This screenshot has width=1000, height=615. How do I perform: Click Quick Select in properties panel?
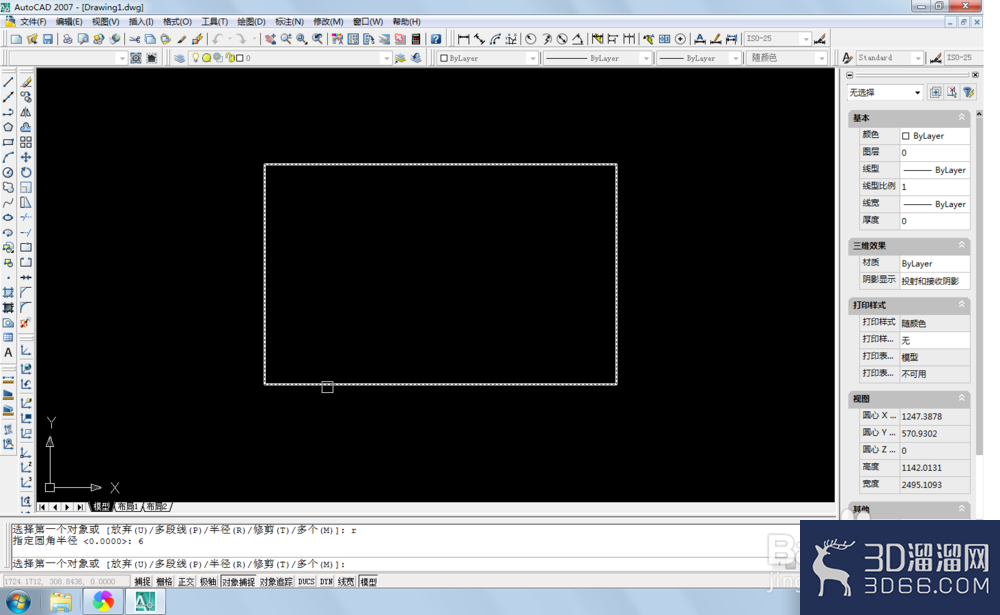969,93
